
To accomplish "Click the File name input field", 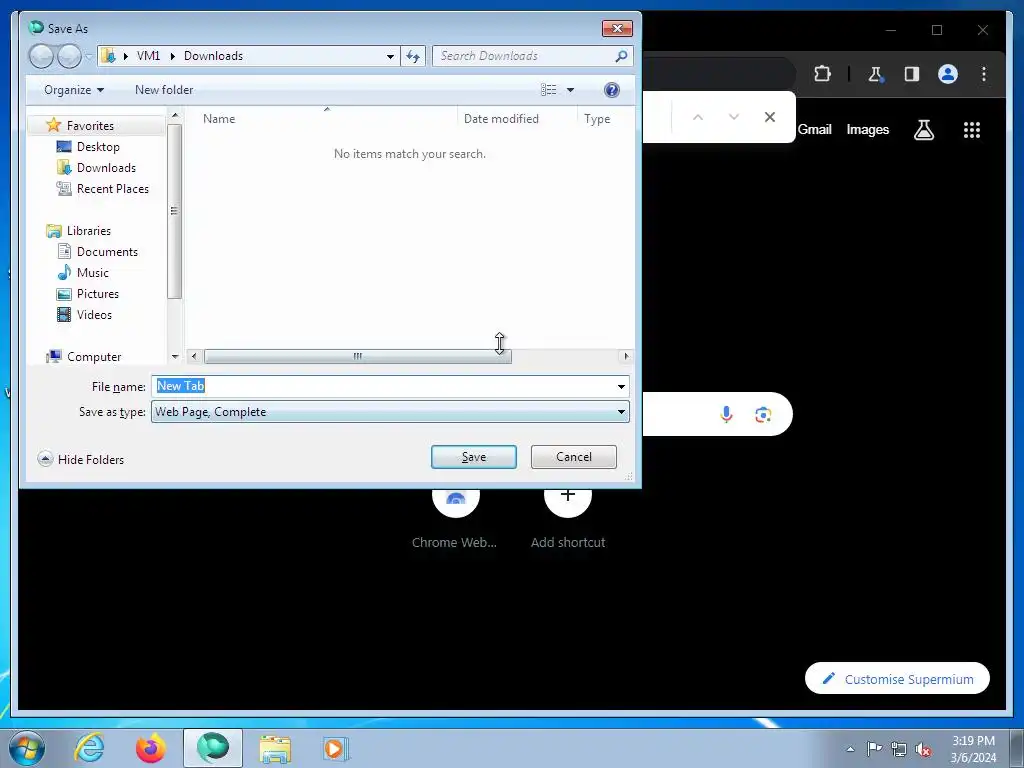I will 383,387.
